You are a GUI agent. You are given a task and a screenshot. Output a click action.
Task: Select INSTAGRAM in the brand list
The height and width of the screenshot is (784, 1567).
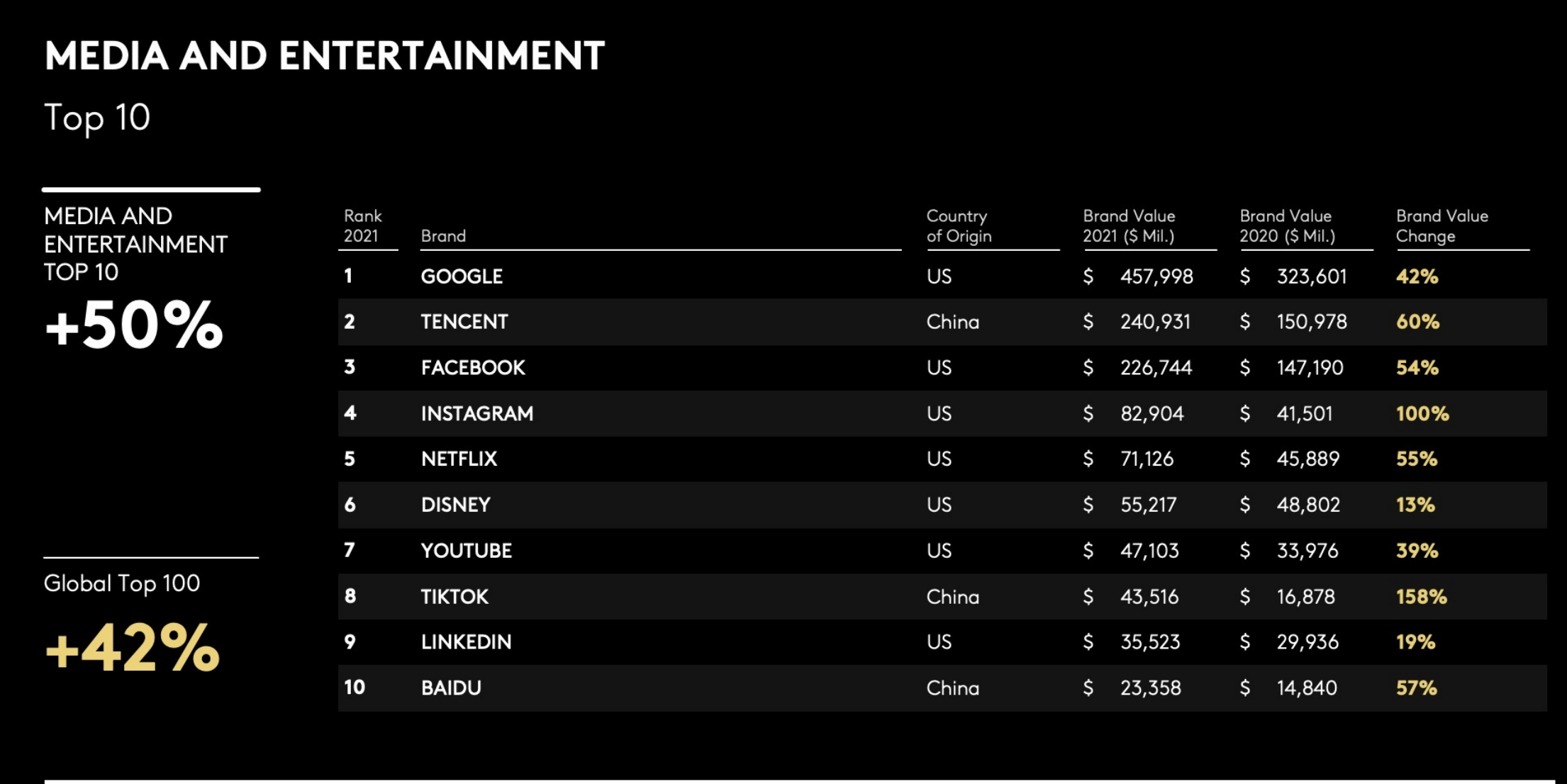point(477,413)
